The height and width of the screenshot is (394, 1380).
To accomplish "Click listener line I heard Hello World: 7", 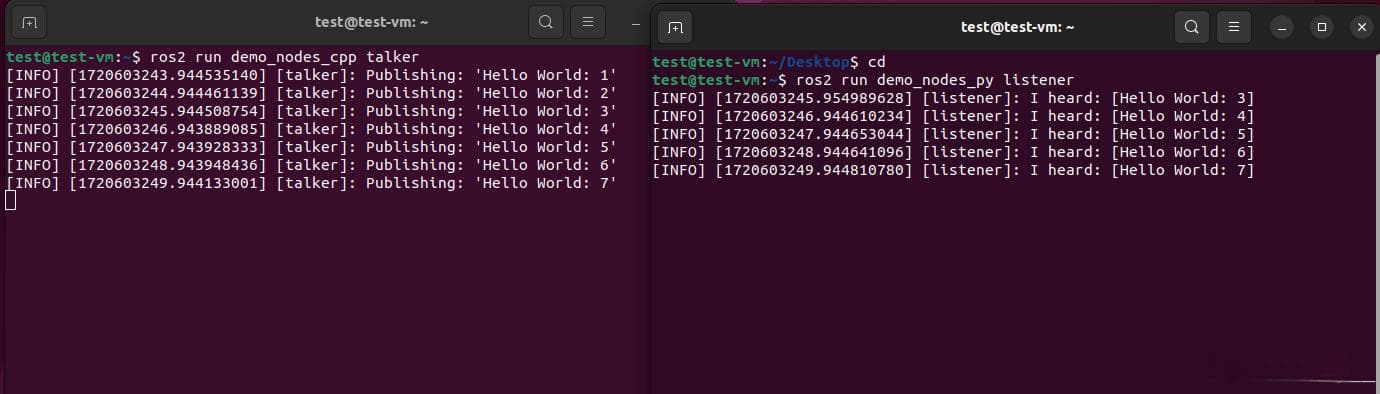I will 953,170.
